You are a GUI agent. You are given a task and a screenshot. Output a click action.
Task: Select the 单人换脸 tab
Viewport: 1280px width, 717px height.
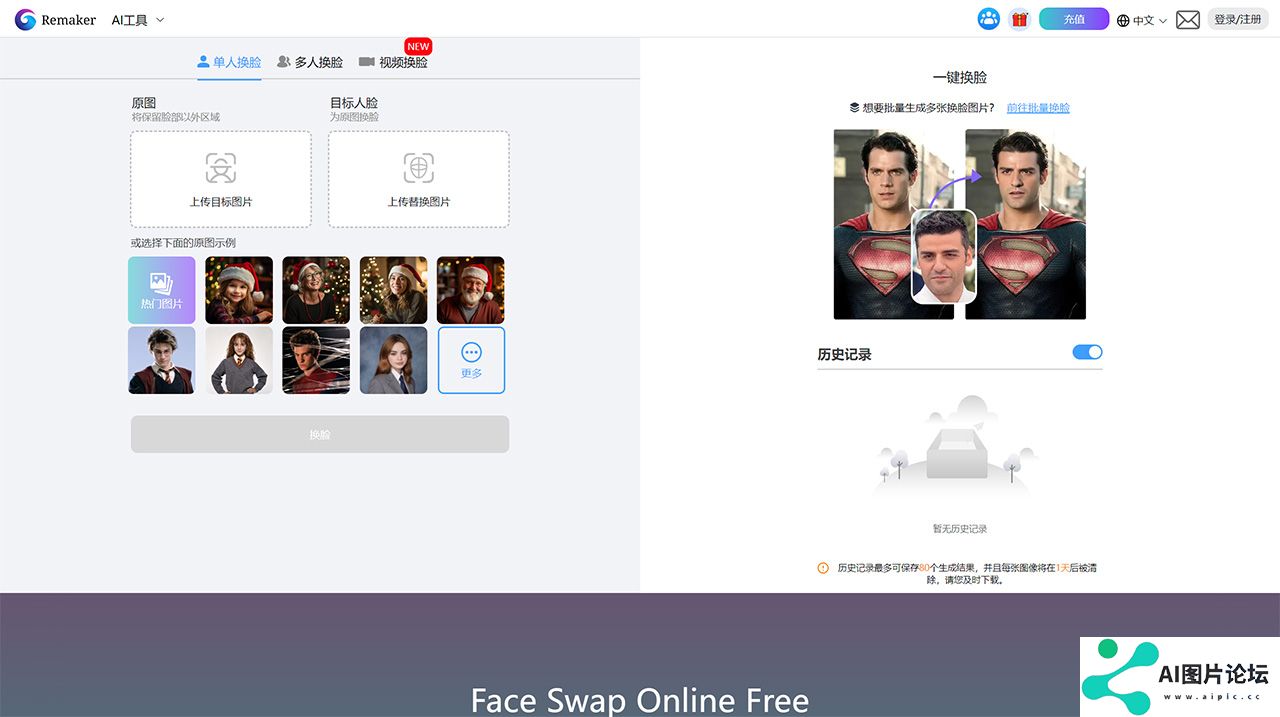point(229,62)
